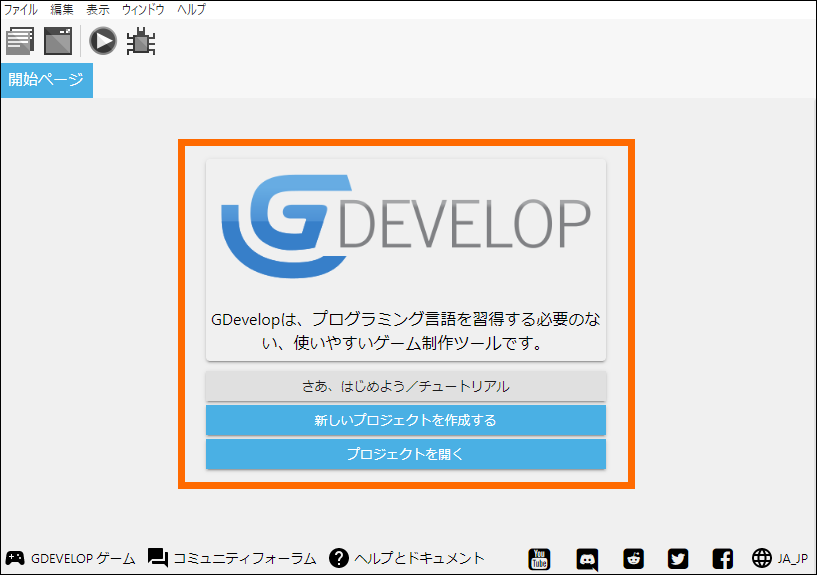The height and width of the screenshot is (575, 817).
Task: Open the Discord icon link
Action: pyautogui.click(x=587, y=560)
